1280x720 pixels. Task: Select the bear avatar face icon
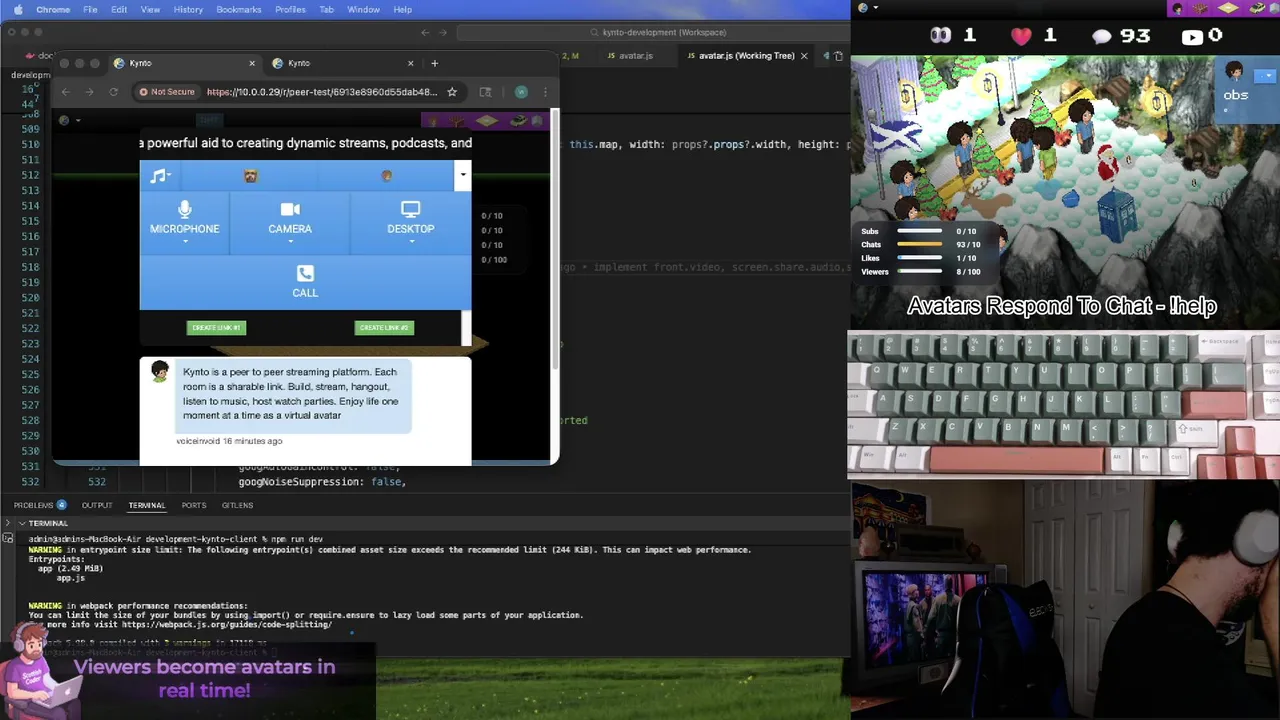tap(250, 176)
